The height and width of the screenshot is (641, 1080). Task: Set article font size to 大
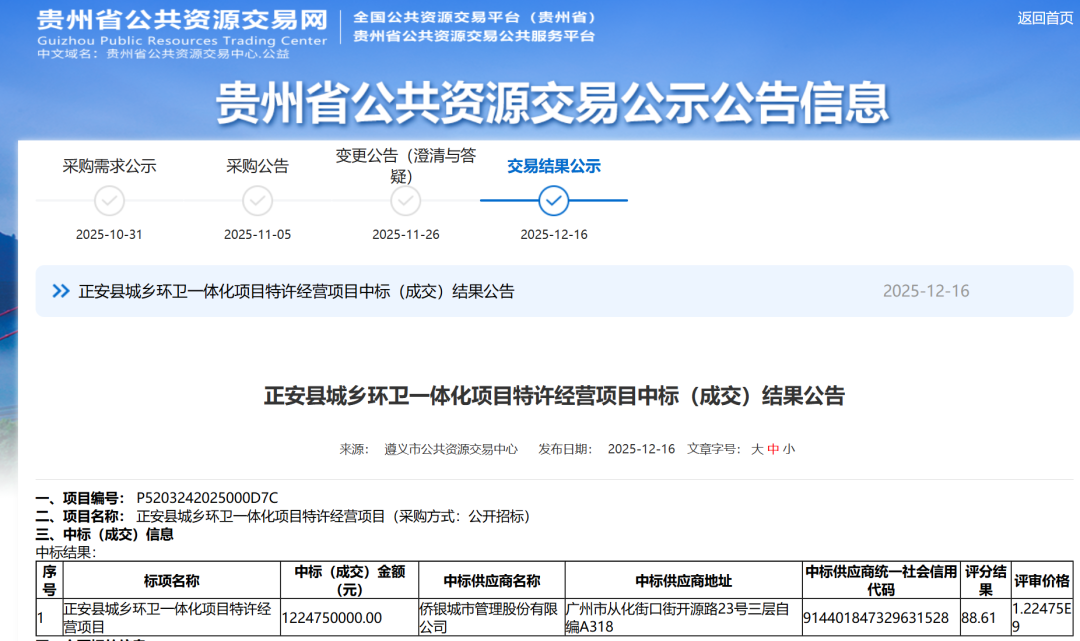757,449
